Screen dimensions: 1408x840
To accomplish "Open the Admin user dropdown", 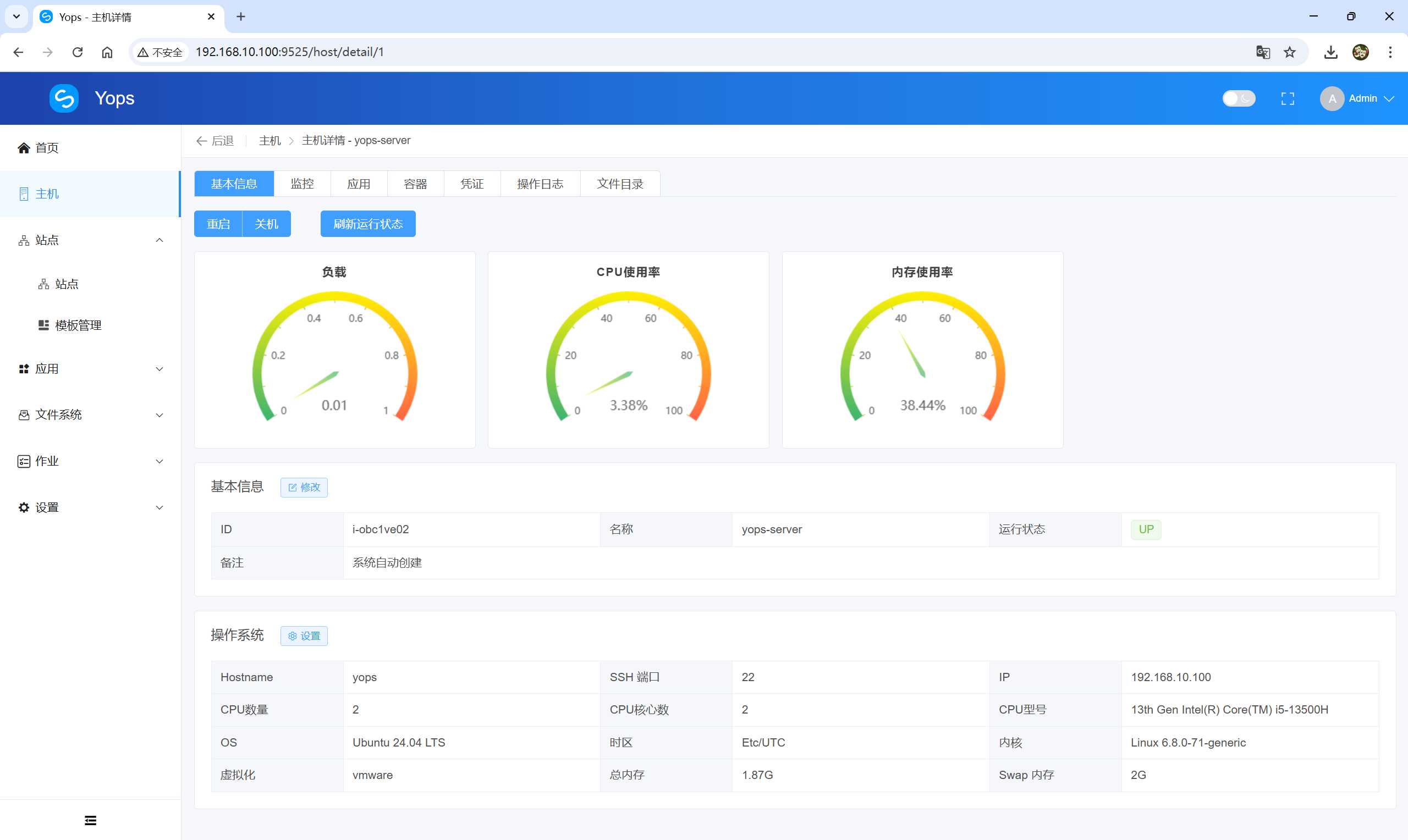I will click(x=1357, y=98).
